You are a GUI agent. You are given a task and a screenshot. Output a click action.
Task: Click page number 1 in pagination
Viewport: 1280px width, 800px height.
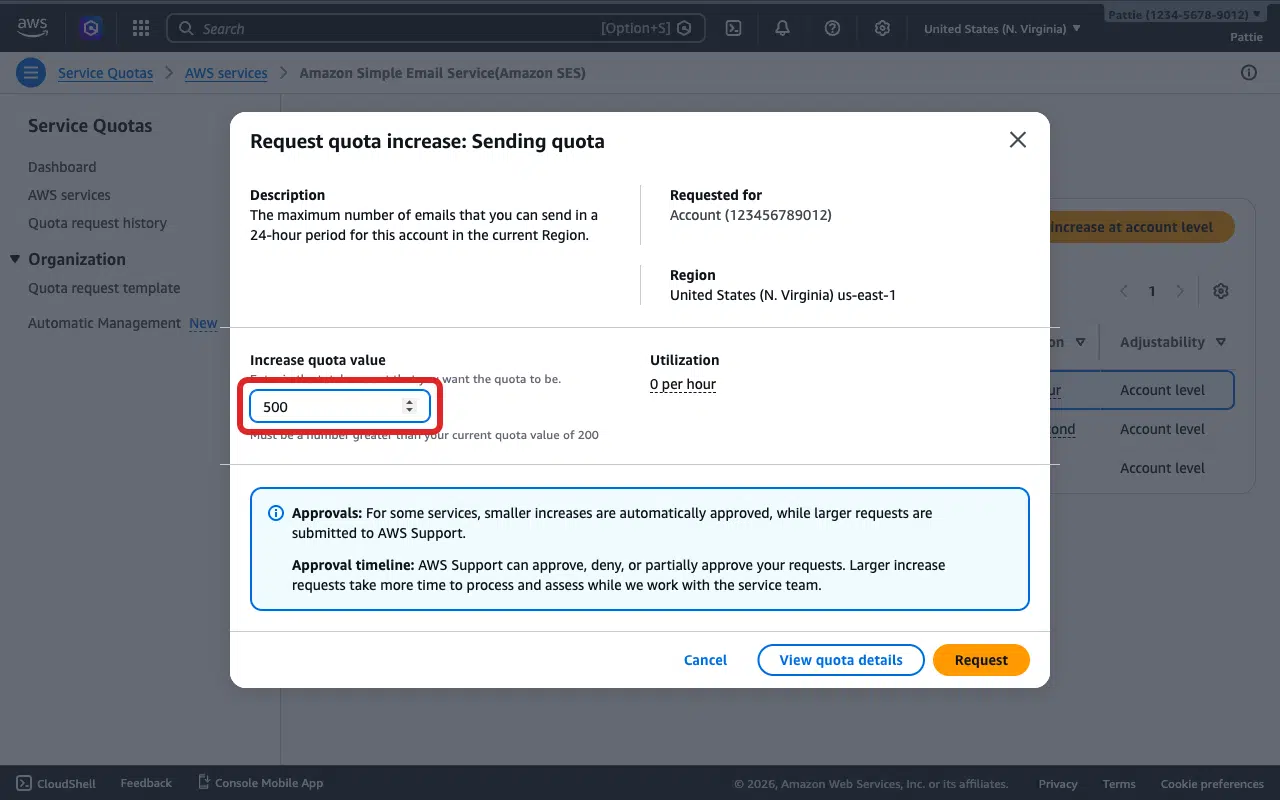(1152, 291)
